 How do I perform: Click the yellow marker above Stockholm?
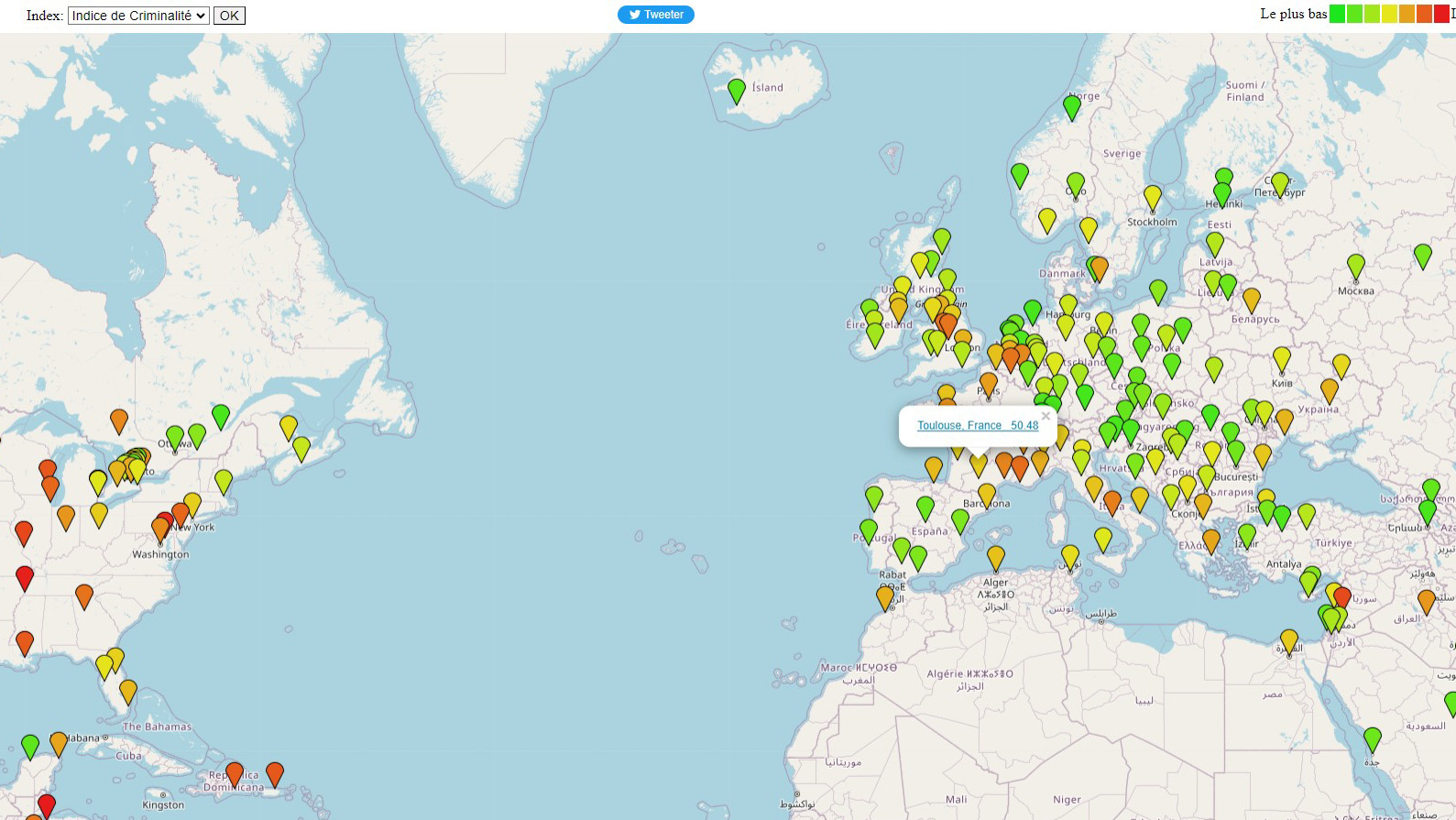(x=1152, y=197)
